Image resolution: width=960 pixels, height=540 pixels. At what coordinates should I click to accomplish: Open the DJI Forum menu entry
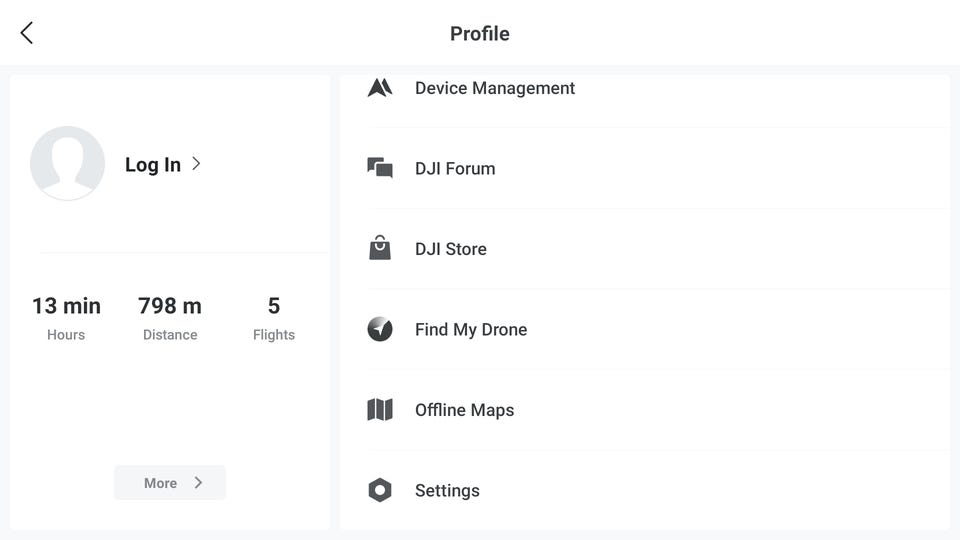point(658,168)
